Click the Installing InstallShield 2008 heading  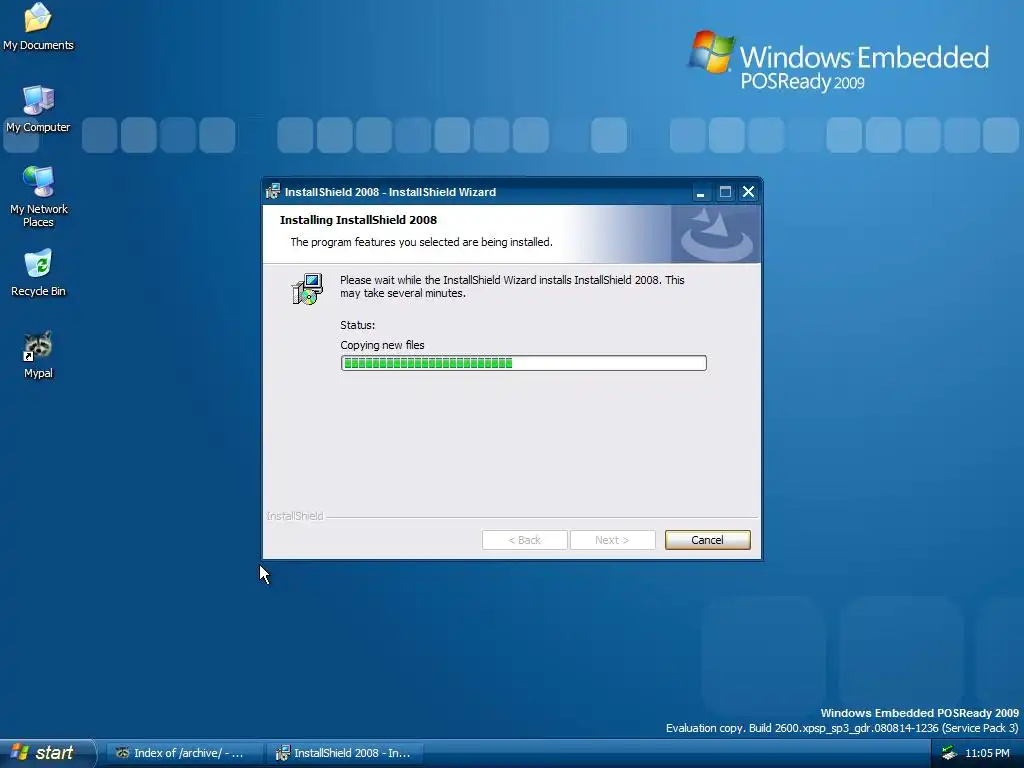click(359, 220)
